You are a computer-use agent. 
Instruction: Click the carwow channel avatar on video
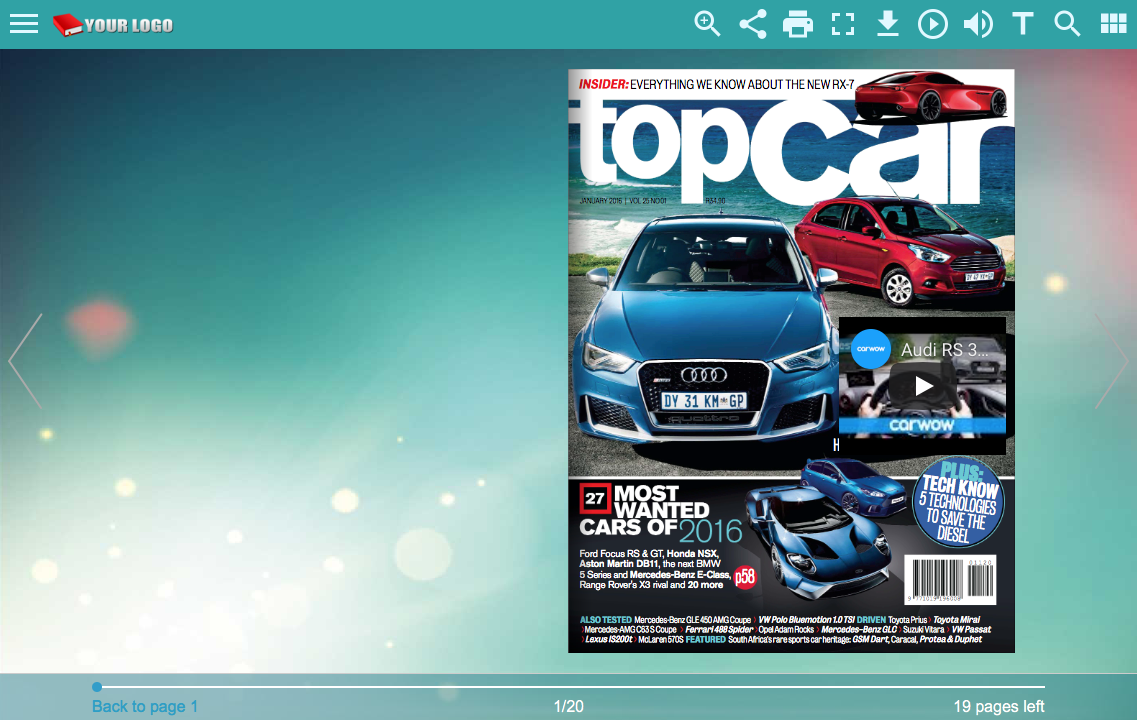click(x=870, y=349)
